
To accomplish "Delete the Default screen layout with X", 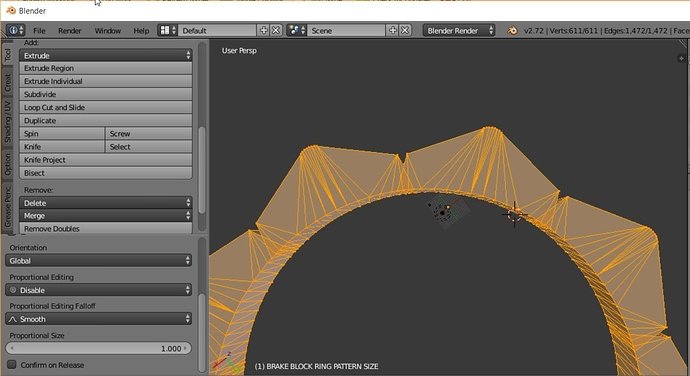I will (276, 30).
